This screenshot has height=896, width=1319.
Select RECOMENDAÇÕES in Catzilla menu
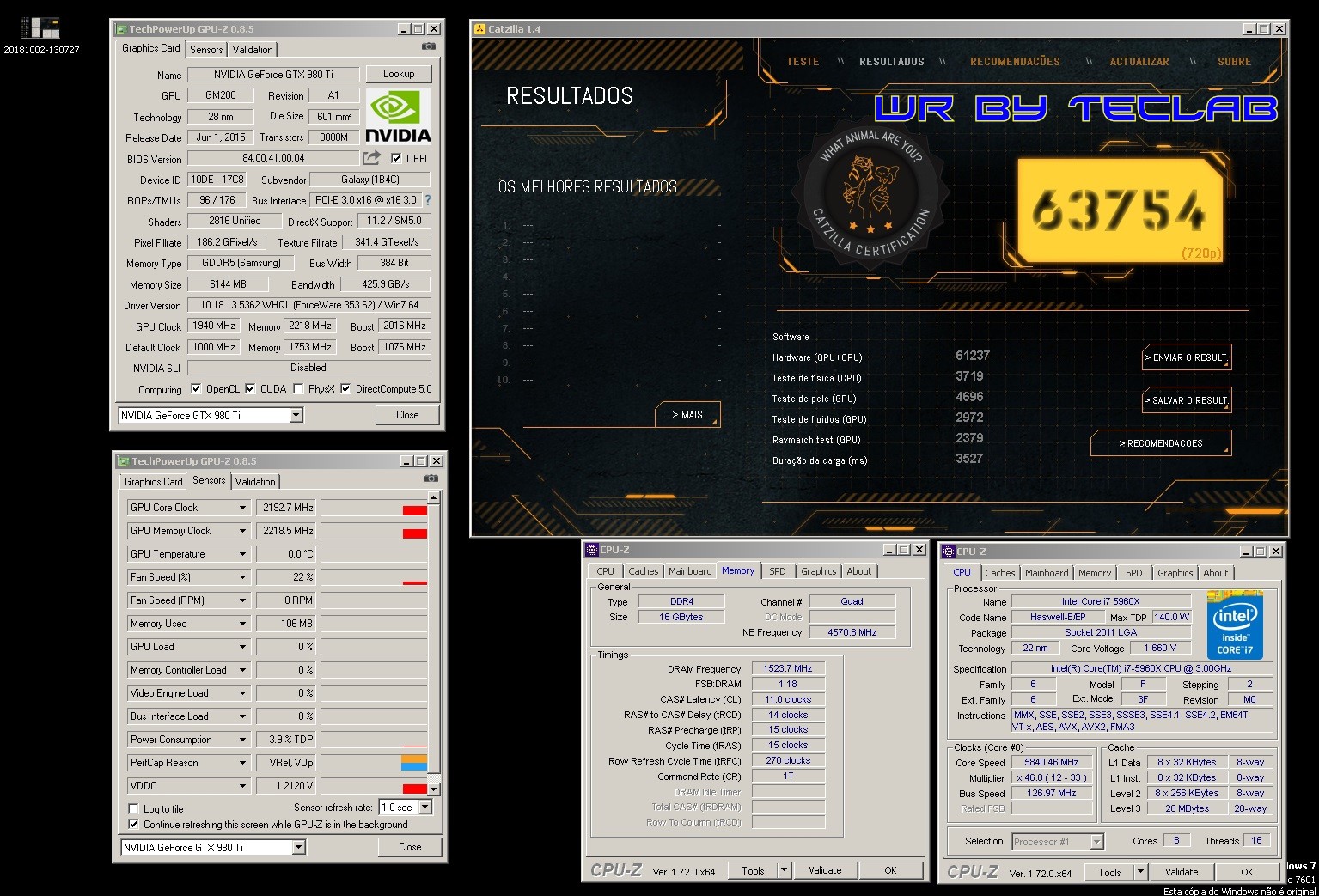(x=1015, y=62)
